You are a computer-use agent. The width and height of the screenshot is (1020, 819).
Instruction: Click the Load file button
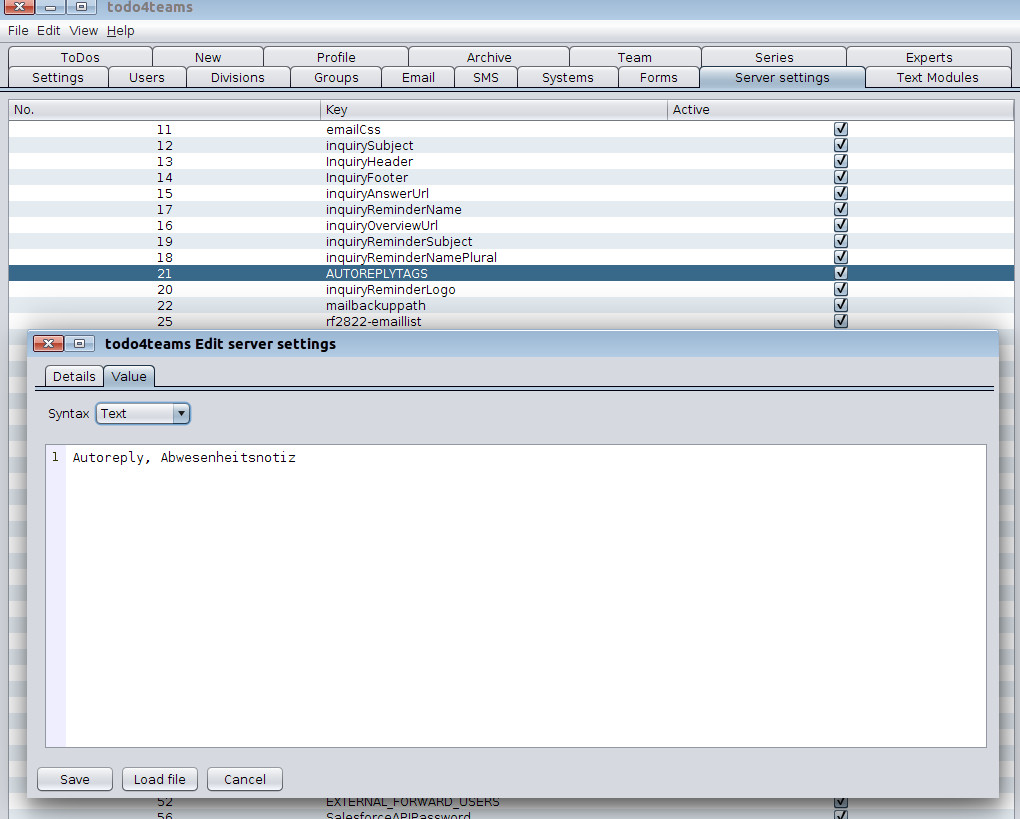[x=160, y=779]
